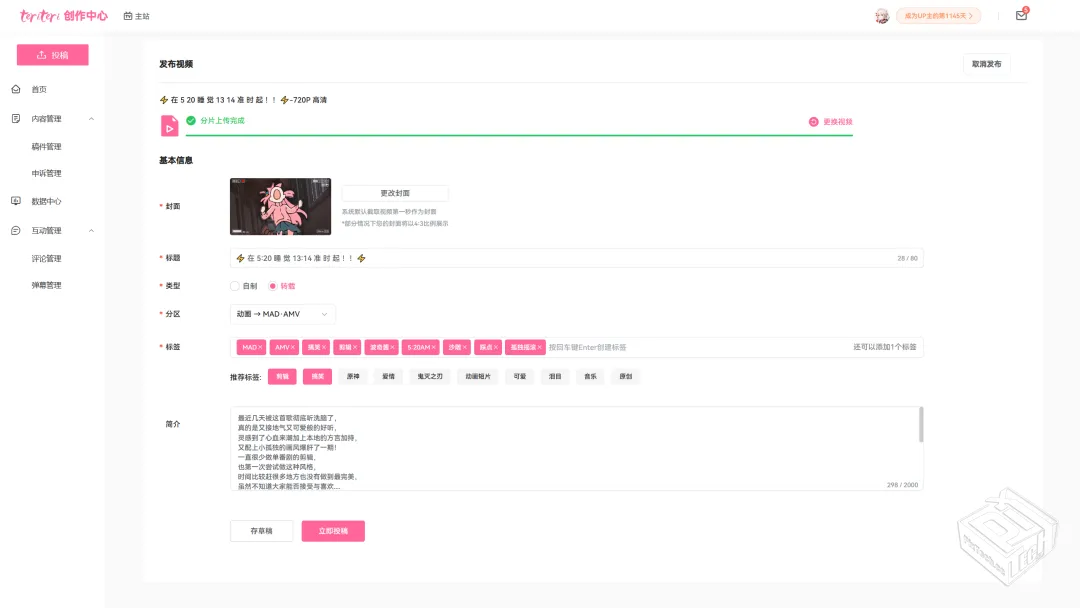
Task: Click the 数据中心 monitor icon
Action: point(16,201)
